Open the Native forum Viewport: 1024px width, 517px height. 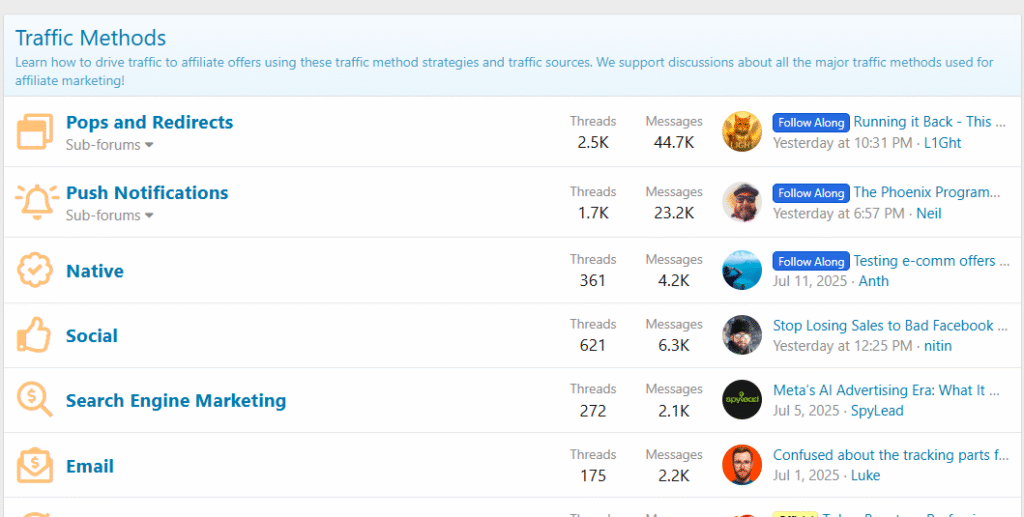tap(95, 271)
